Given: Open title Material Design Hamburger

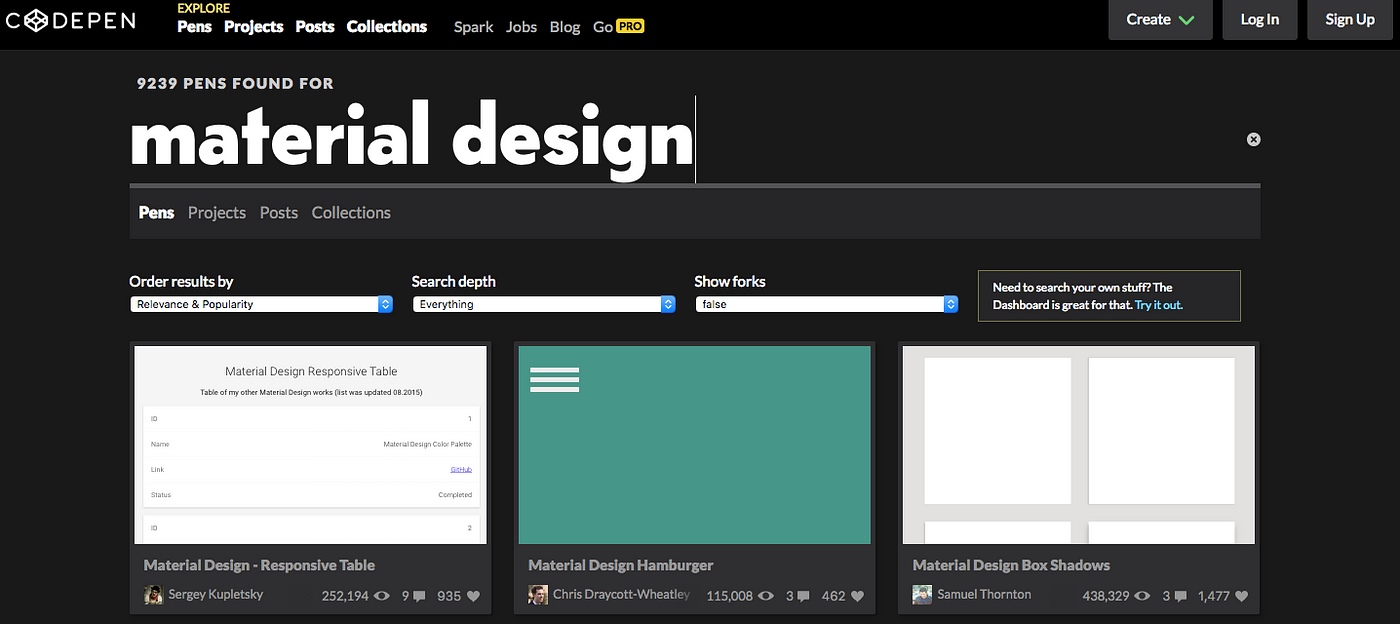Looking at the screenshot, I should pos(621,565).
